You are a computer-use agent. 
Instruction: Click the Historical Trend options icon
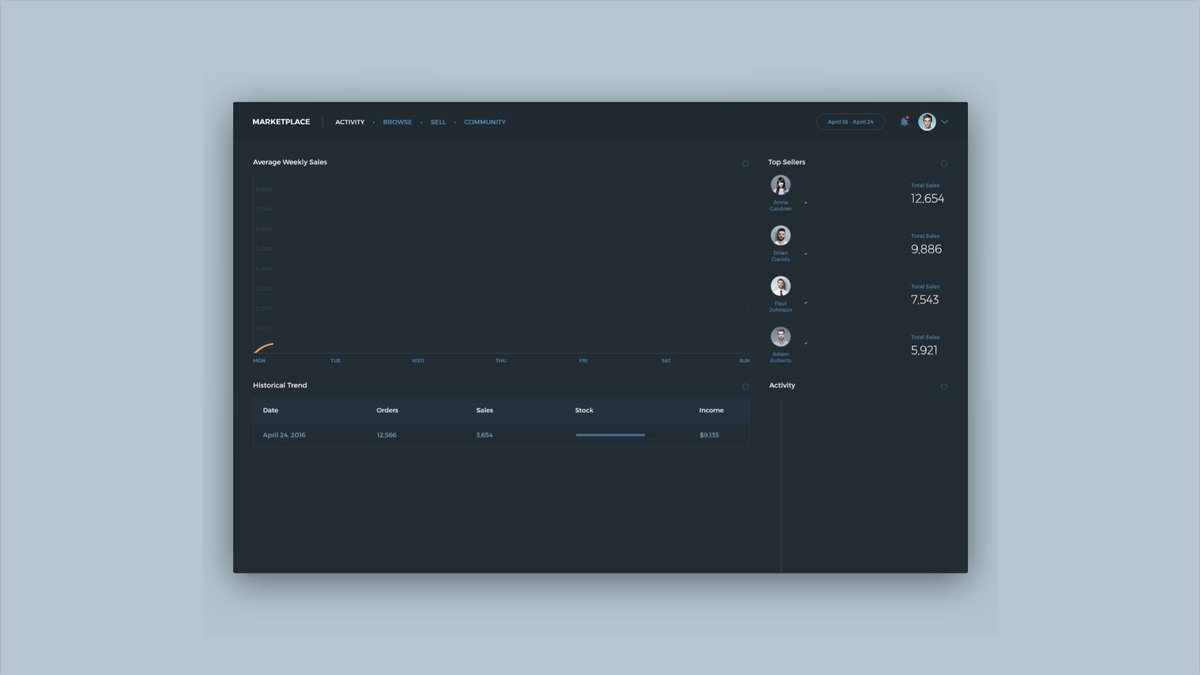coord(745,386)
